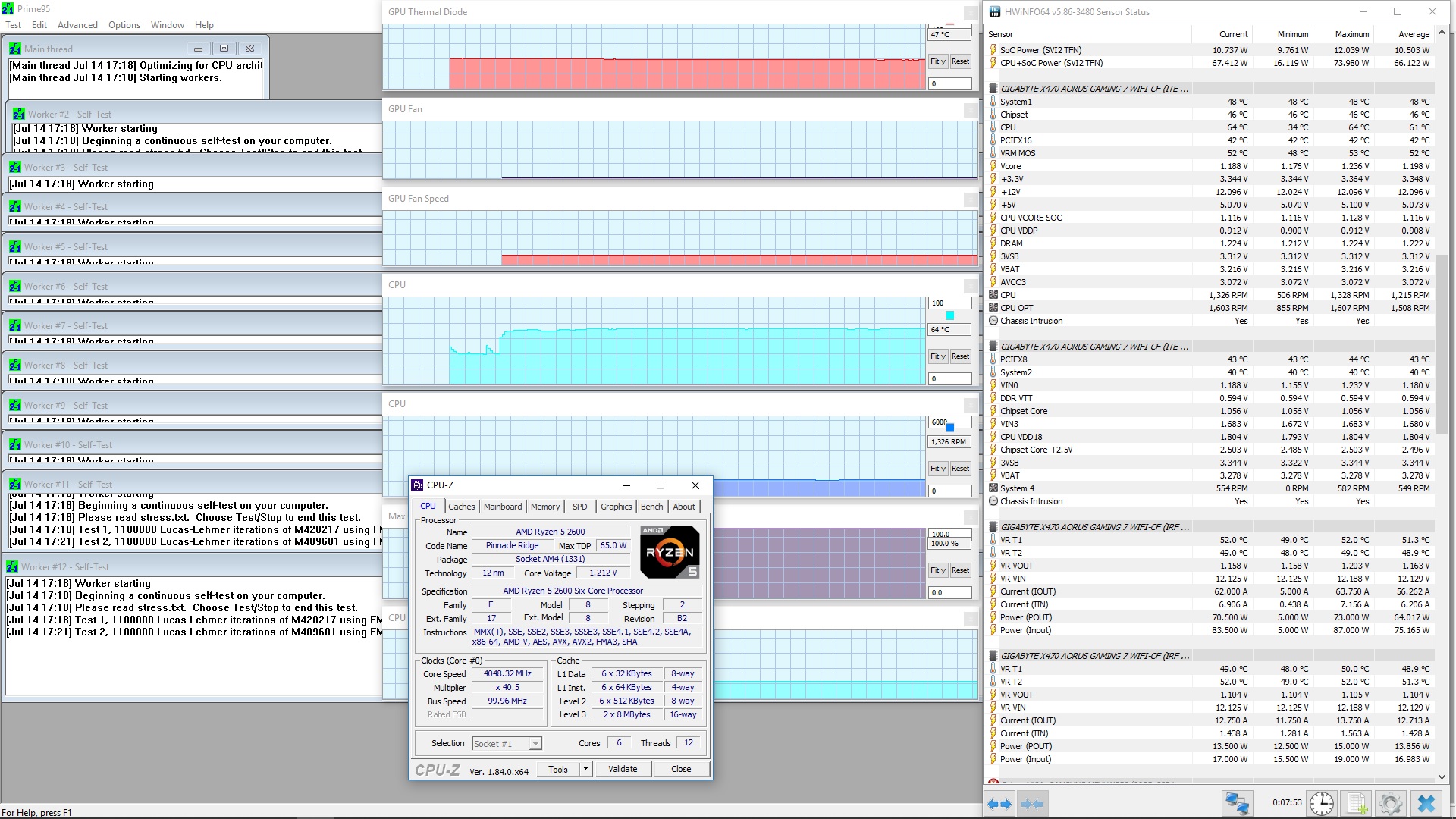Click the Validate button in CPU-Z
The image size is (1456, 819).
623,769
